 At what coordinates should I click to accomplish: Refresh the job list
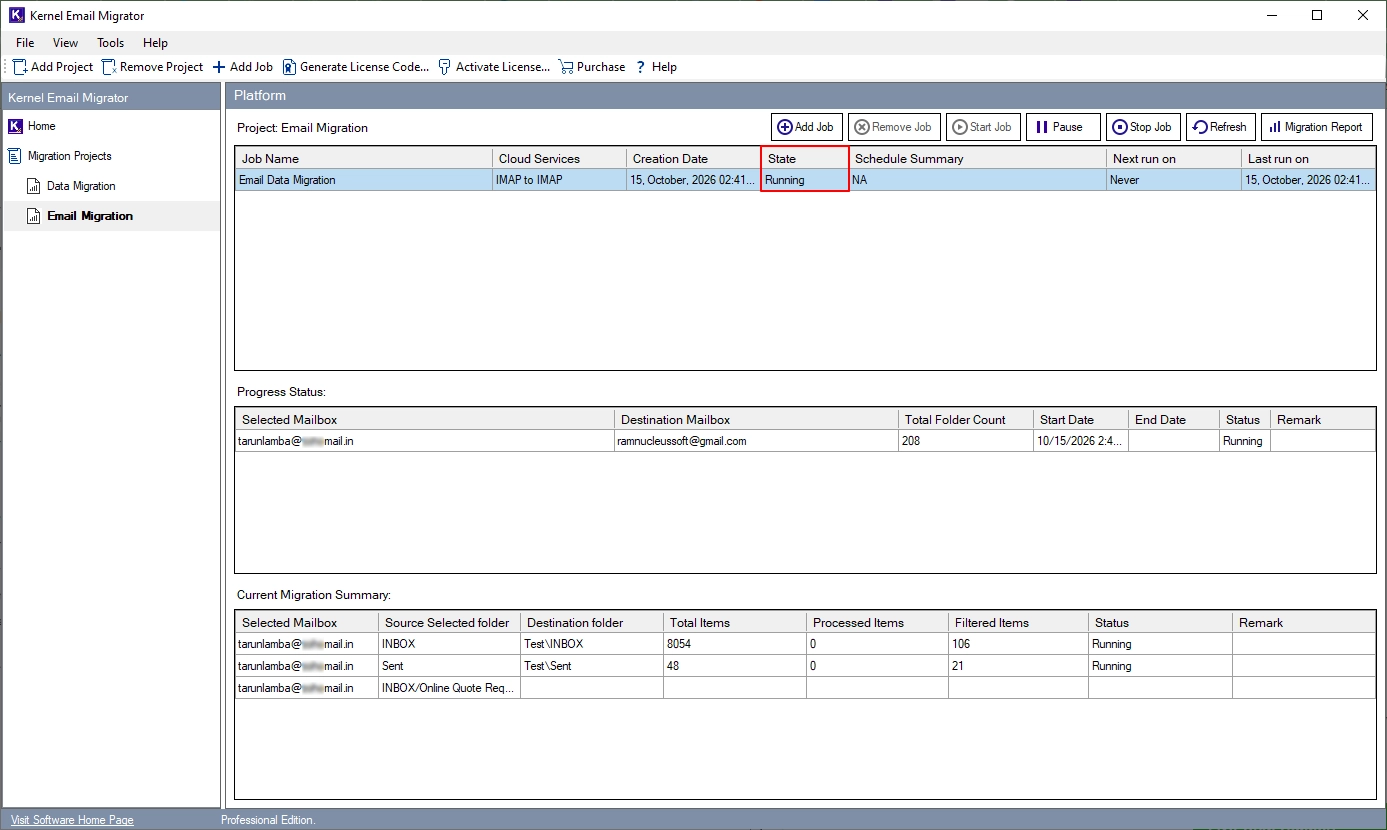[x=1220, y=127]
